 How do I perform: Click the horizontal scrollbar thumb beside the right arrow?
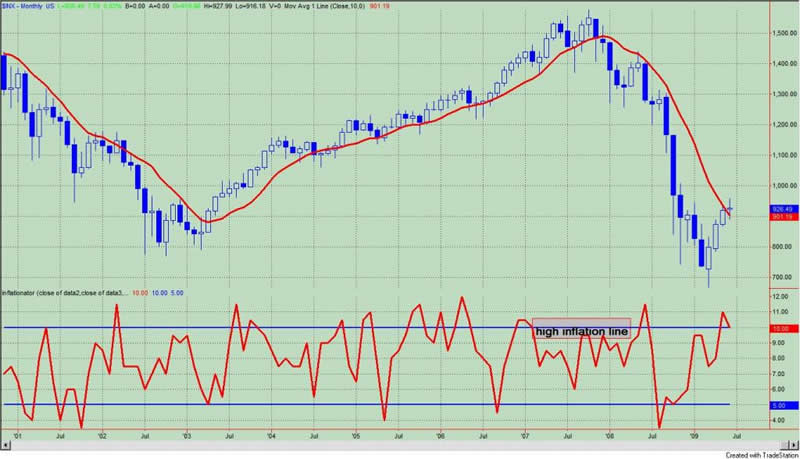[785, 446]
